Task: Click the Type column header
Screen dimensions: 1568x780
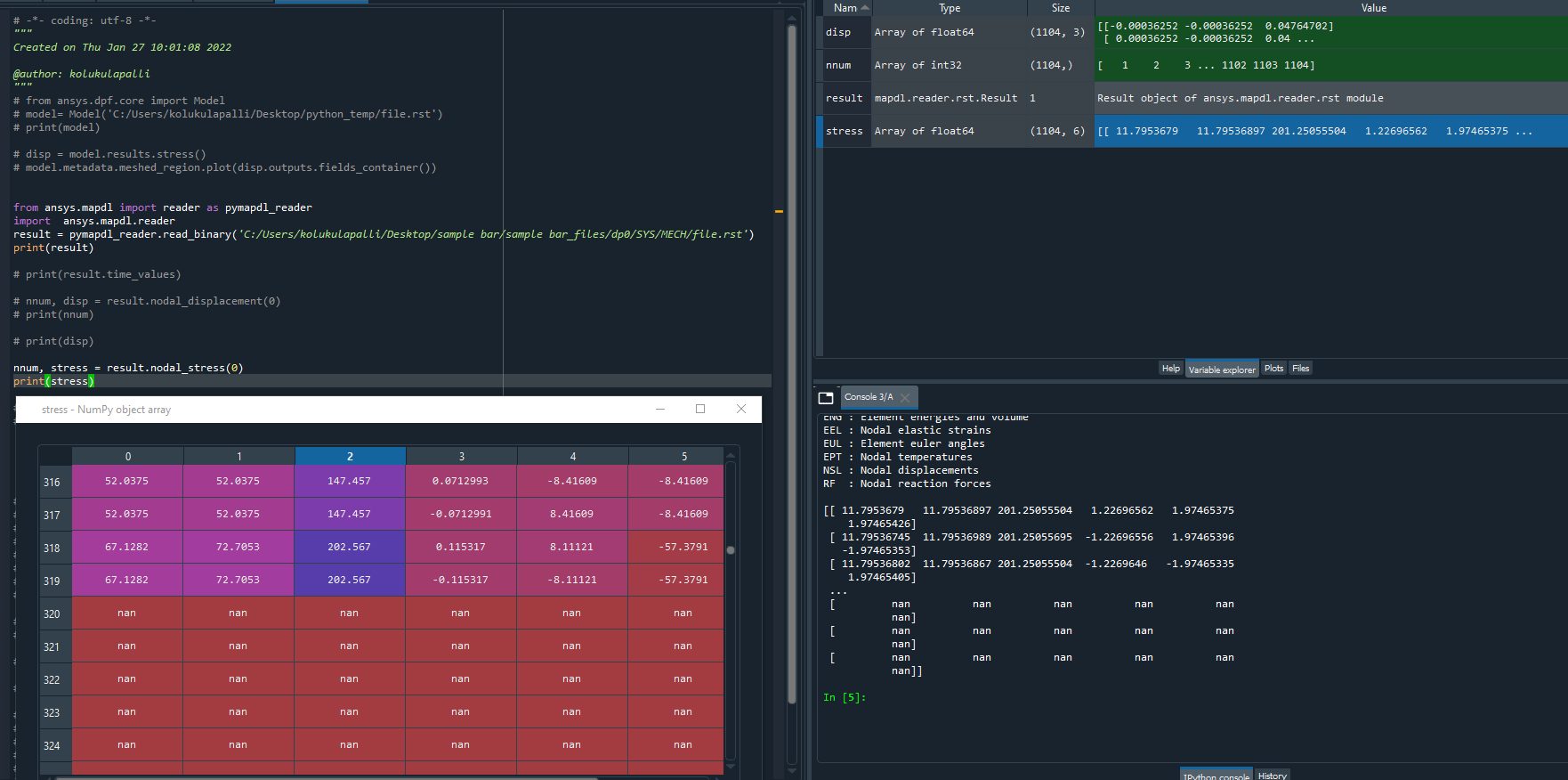Action: point(950,8)
